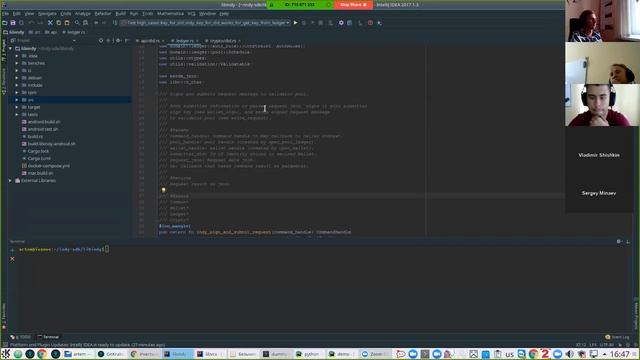Switch to the cryptovilid.rs editor tab
The width and height of the screenshot is (640, 360).
pyautogui.click(x=222, y=41)
